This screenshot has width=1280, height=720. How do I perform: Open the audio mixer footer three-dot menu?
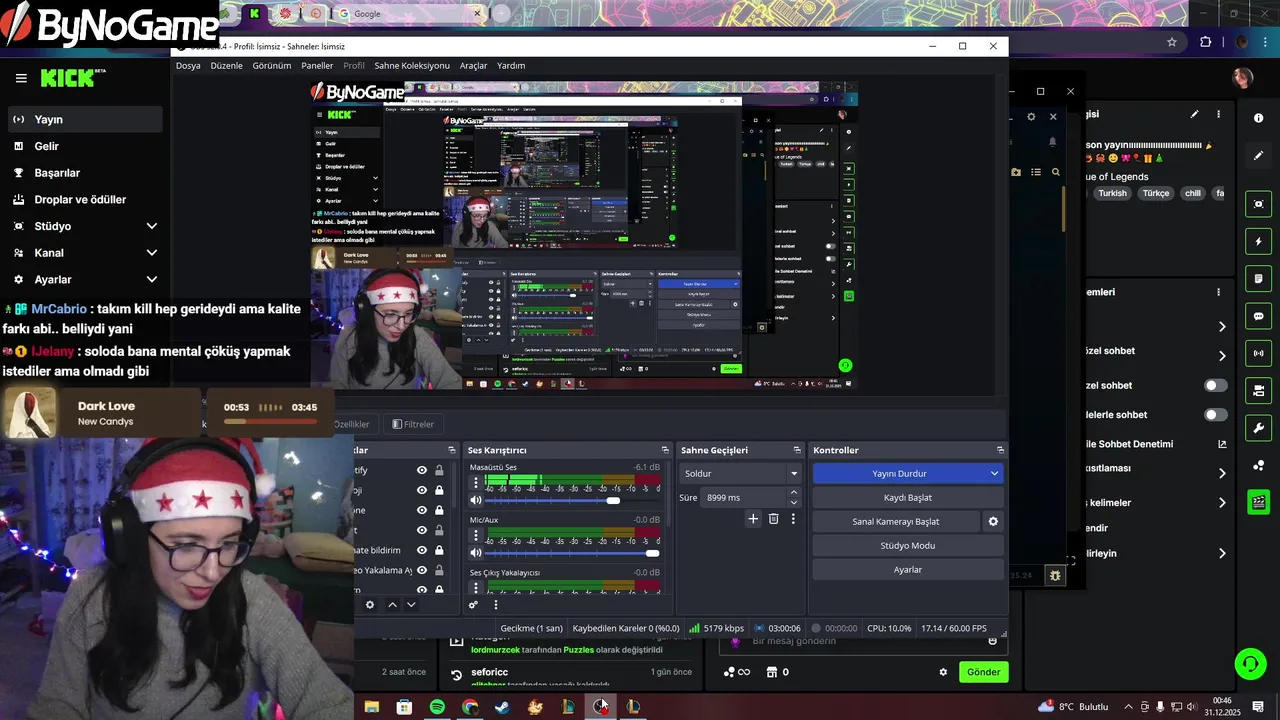[x=496, y=604]
